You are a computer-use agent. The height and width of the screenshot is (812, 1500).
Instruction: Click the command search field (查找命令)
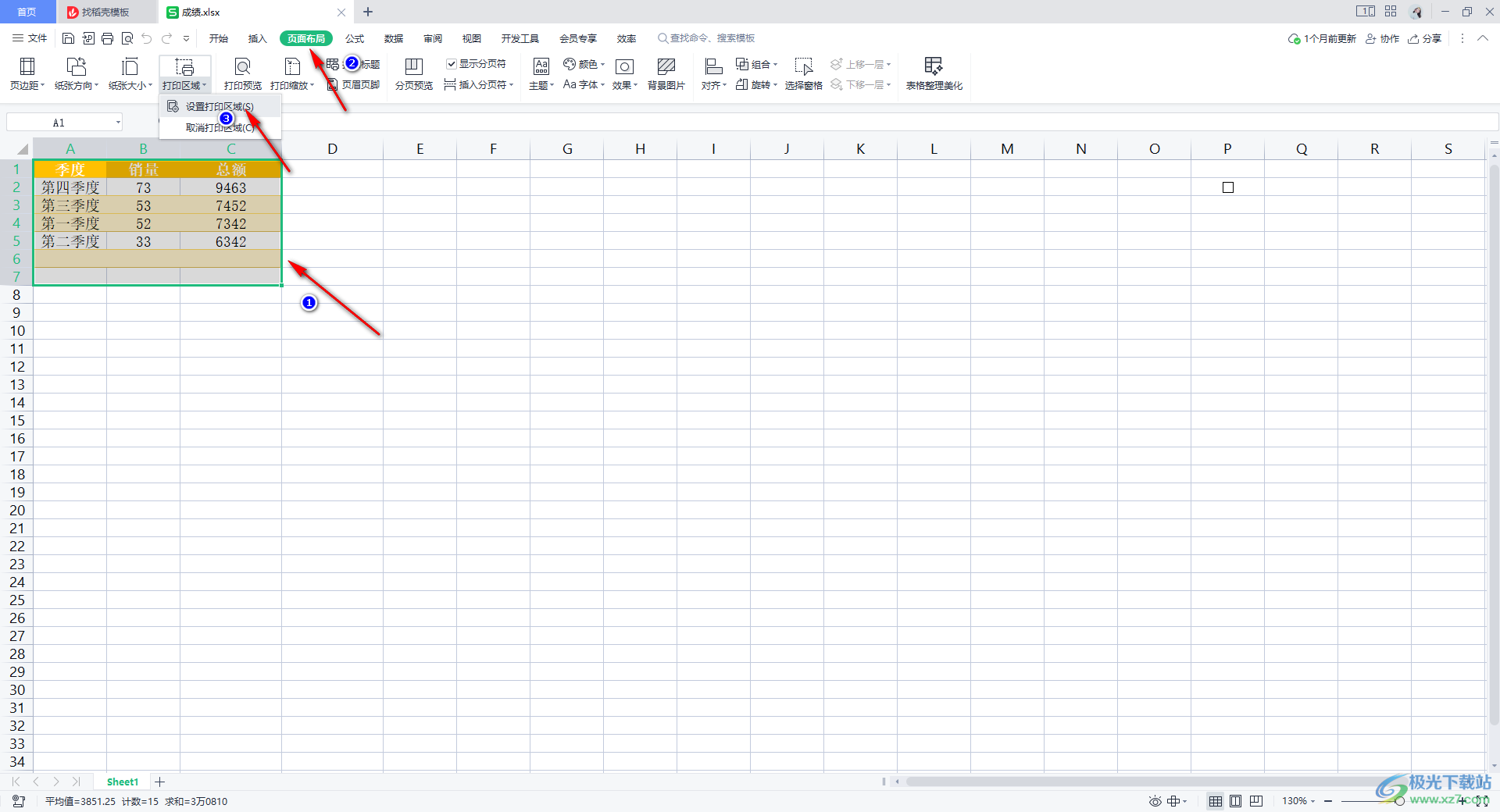point(707,38)
